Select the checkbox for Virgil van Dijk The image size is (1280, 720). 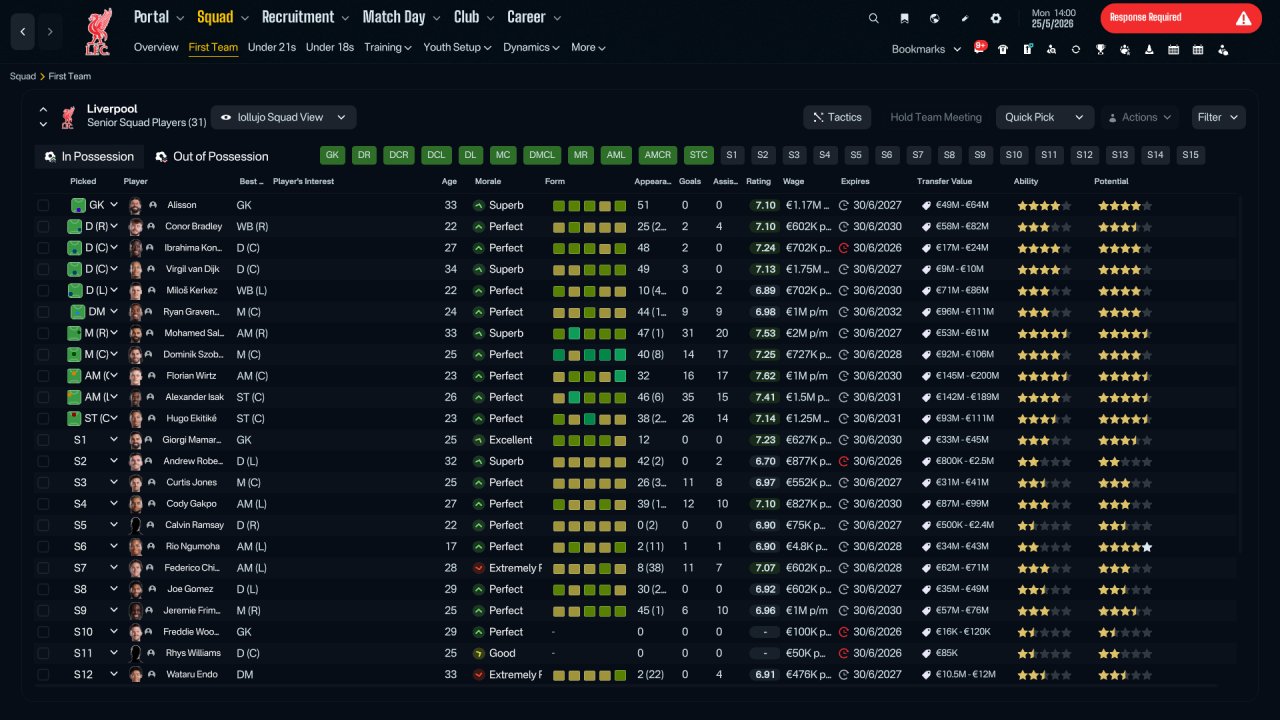click(43, 269)
